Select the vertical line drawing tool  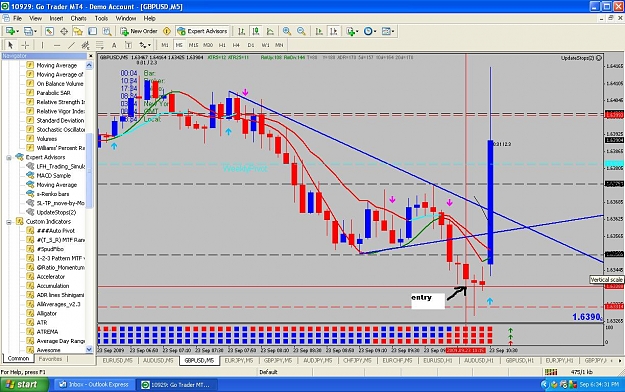(x=42, y=45)
